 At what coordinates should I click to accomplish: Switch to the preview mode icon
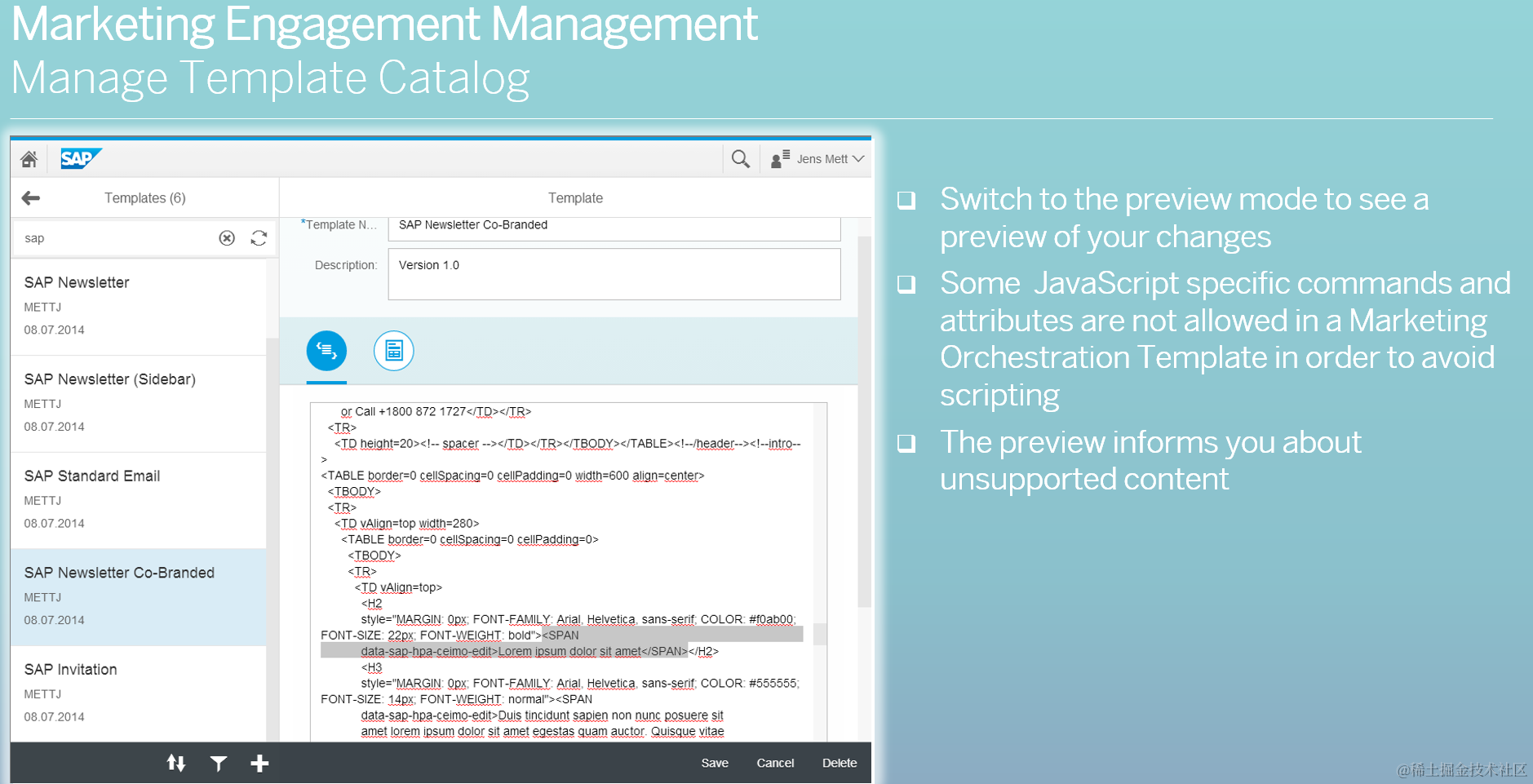coord(394,350)
